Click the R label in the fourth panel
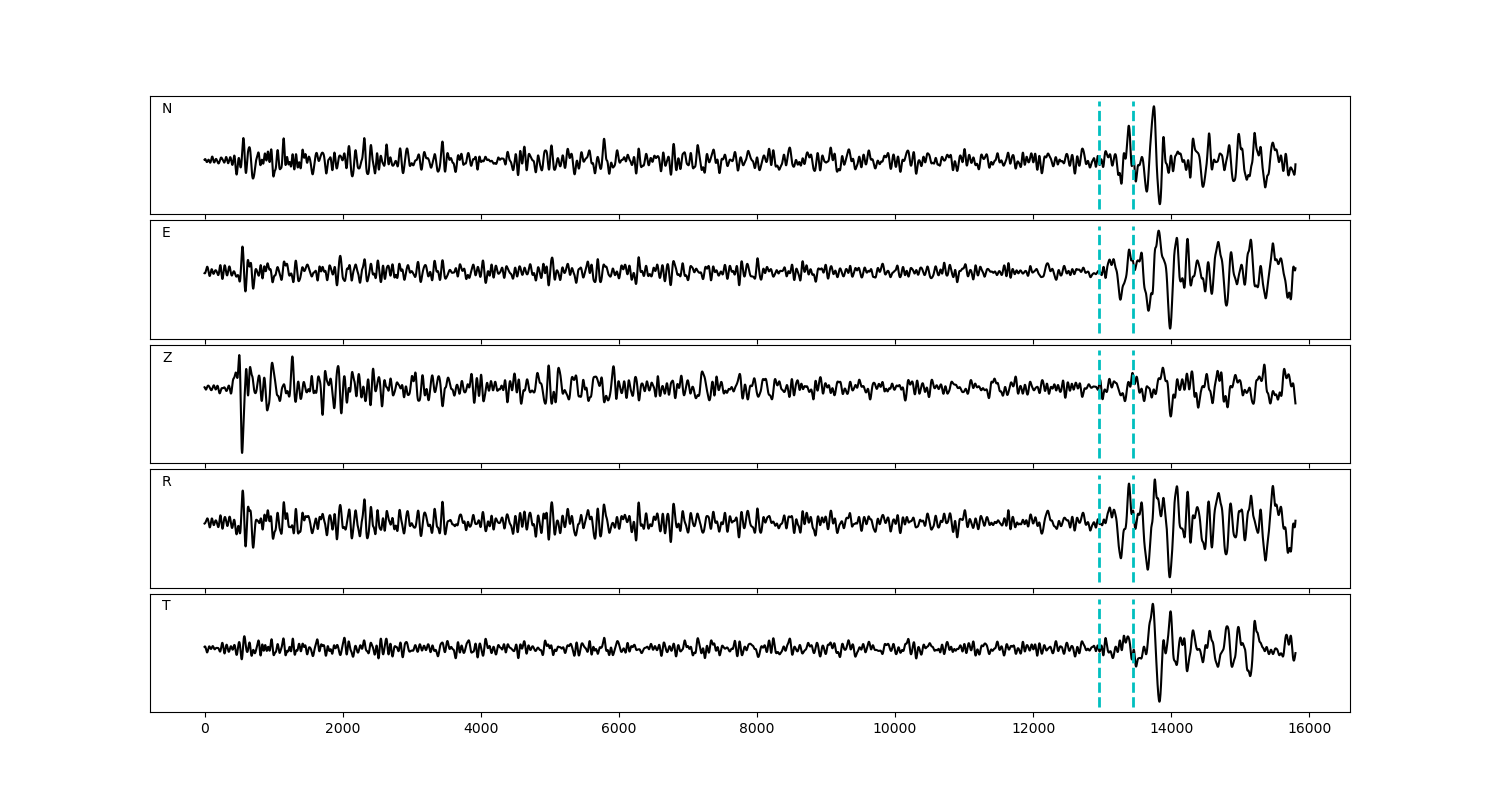This screenshot has width=1500, height=800. coord(166,482)
